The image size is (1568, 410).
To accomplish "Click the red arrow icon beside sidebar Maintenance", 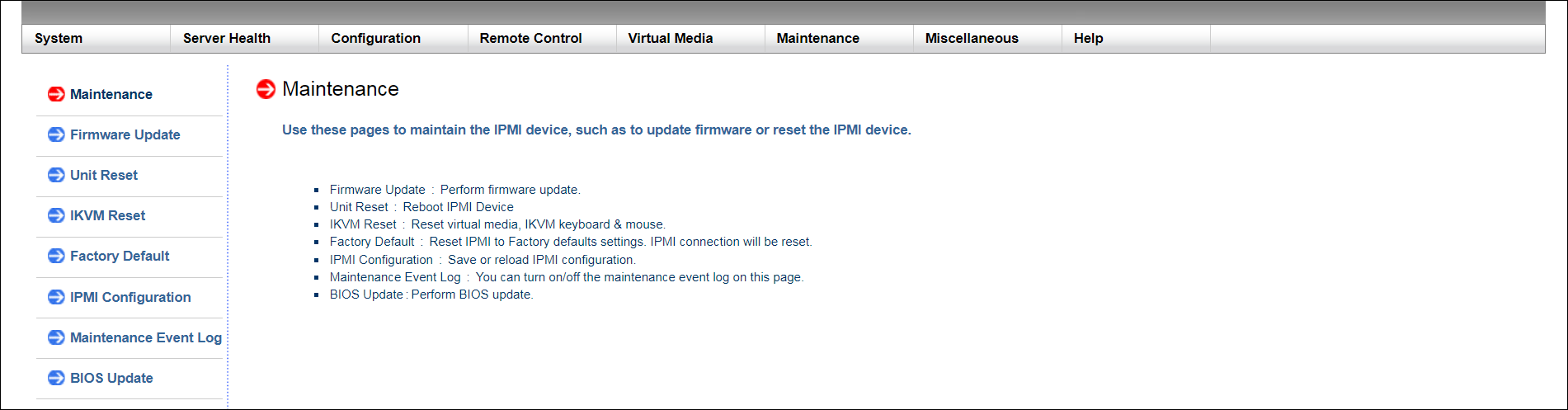I will click(x=56, y=94).
